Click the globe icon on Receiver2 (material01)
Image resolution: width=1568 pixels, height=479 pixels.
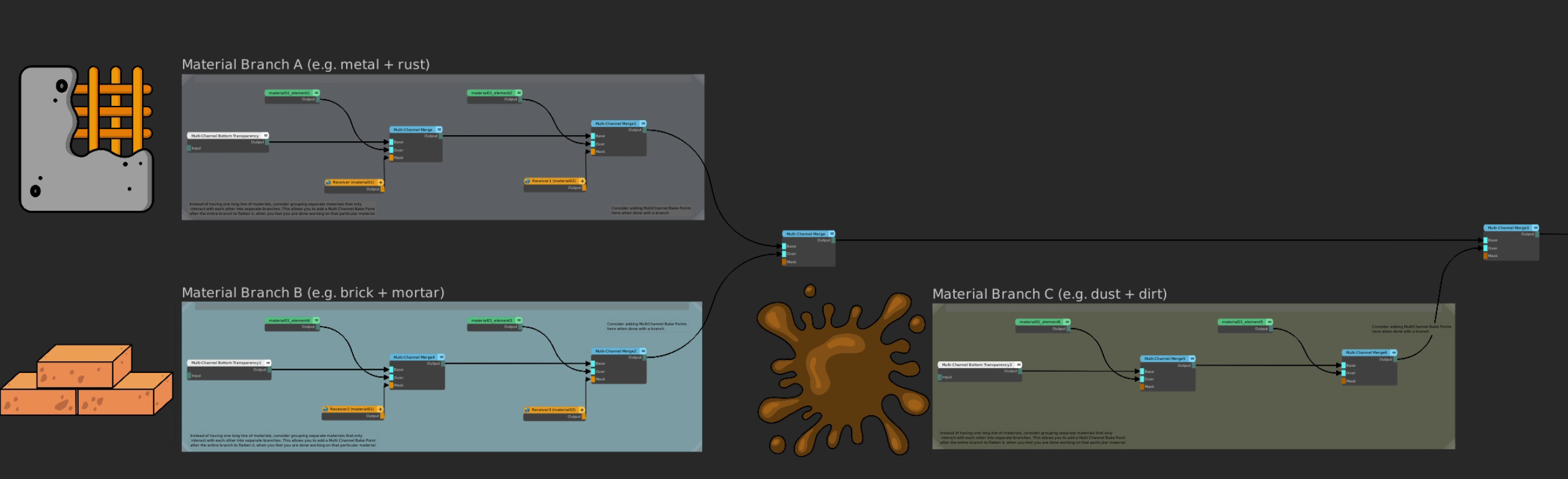click(326, 409)
